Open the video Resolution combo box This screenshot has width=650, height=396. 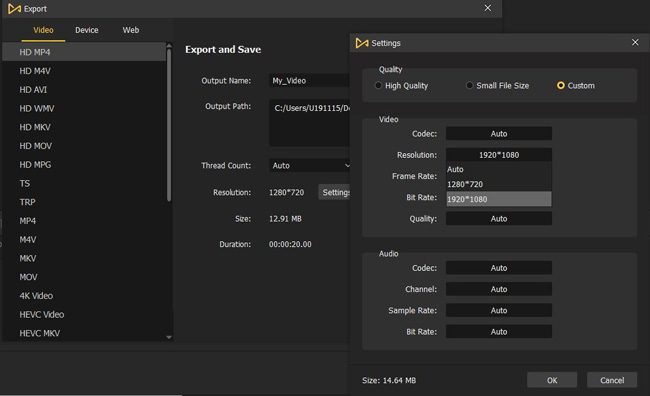(499, 155)
